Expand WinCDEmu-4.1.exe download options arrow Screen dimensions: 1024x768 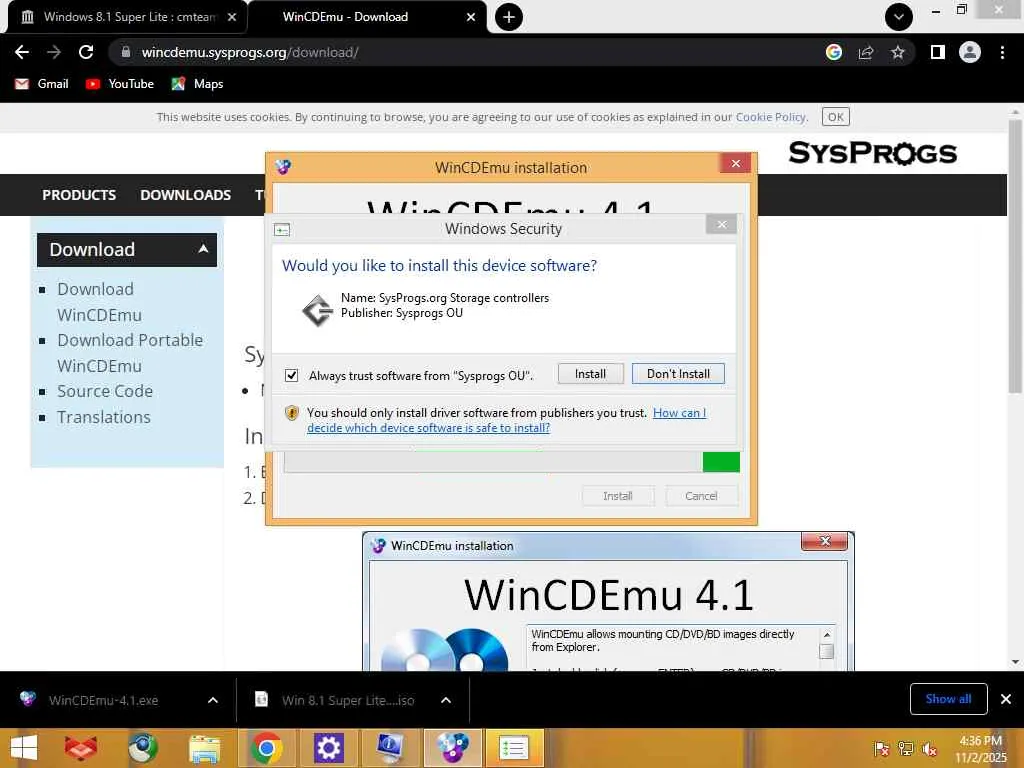213,700
